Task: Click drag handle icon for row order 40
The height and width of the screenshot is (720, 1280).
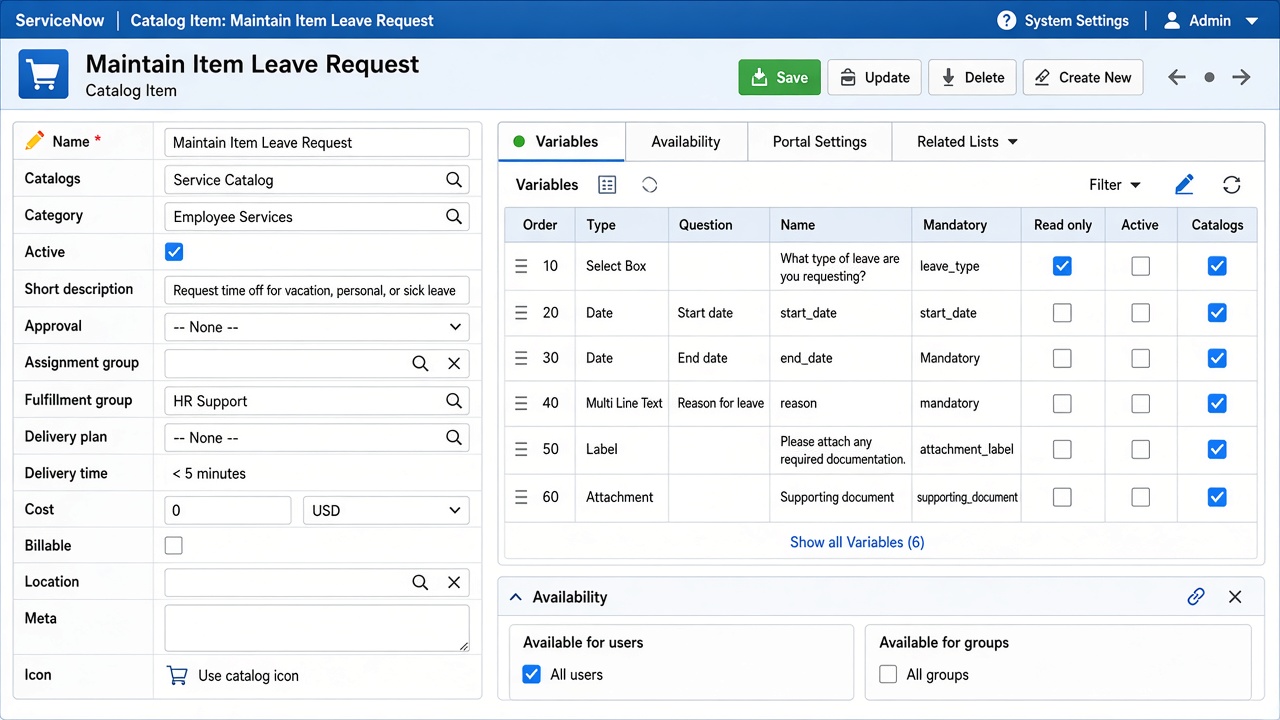Action: pos(521,403)
